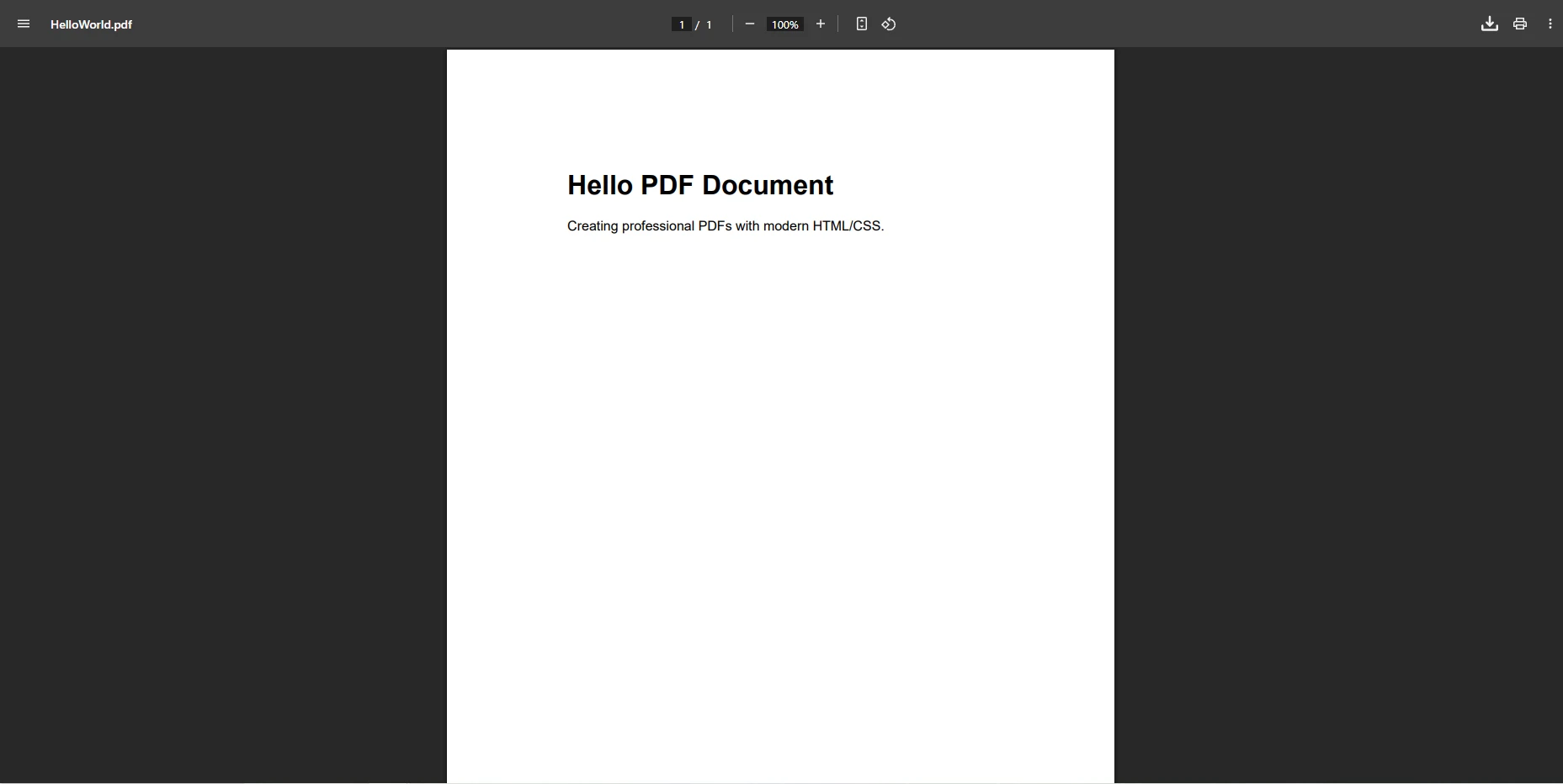The width and height of the screenshot is (1563, 784).
Task: Zoom out using the minus icon
Action: (x=750, y=24)
